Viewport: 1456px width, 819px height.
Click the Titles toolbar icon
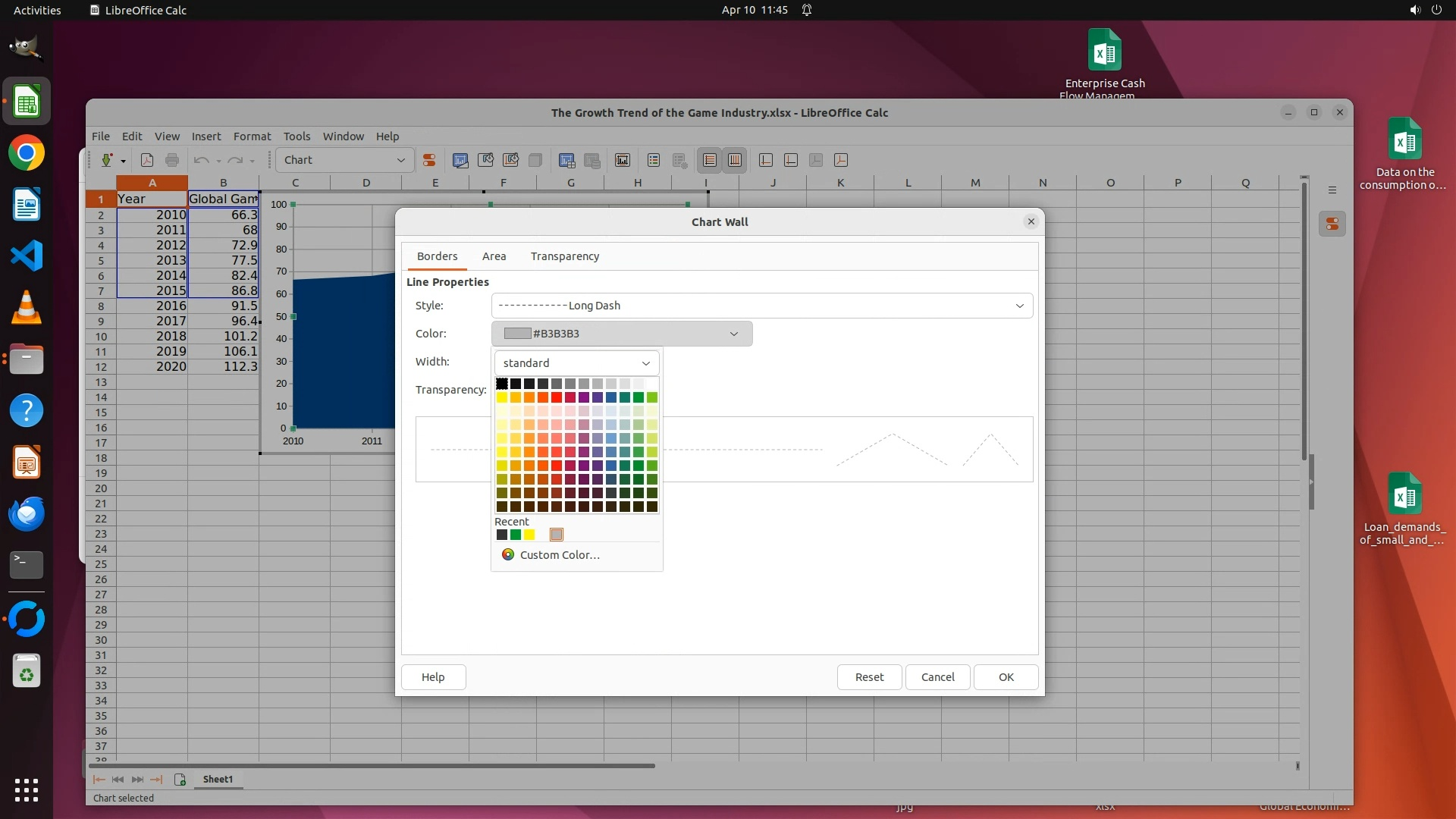[623, 160]
